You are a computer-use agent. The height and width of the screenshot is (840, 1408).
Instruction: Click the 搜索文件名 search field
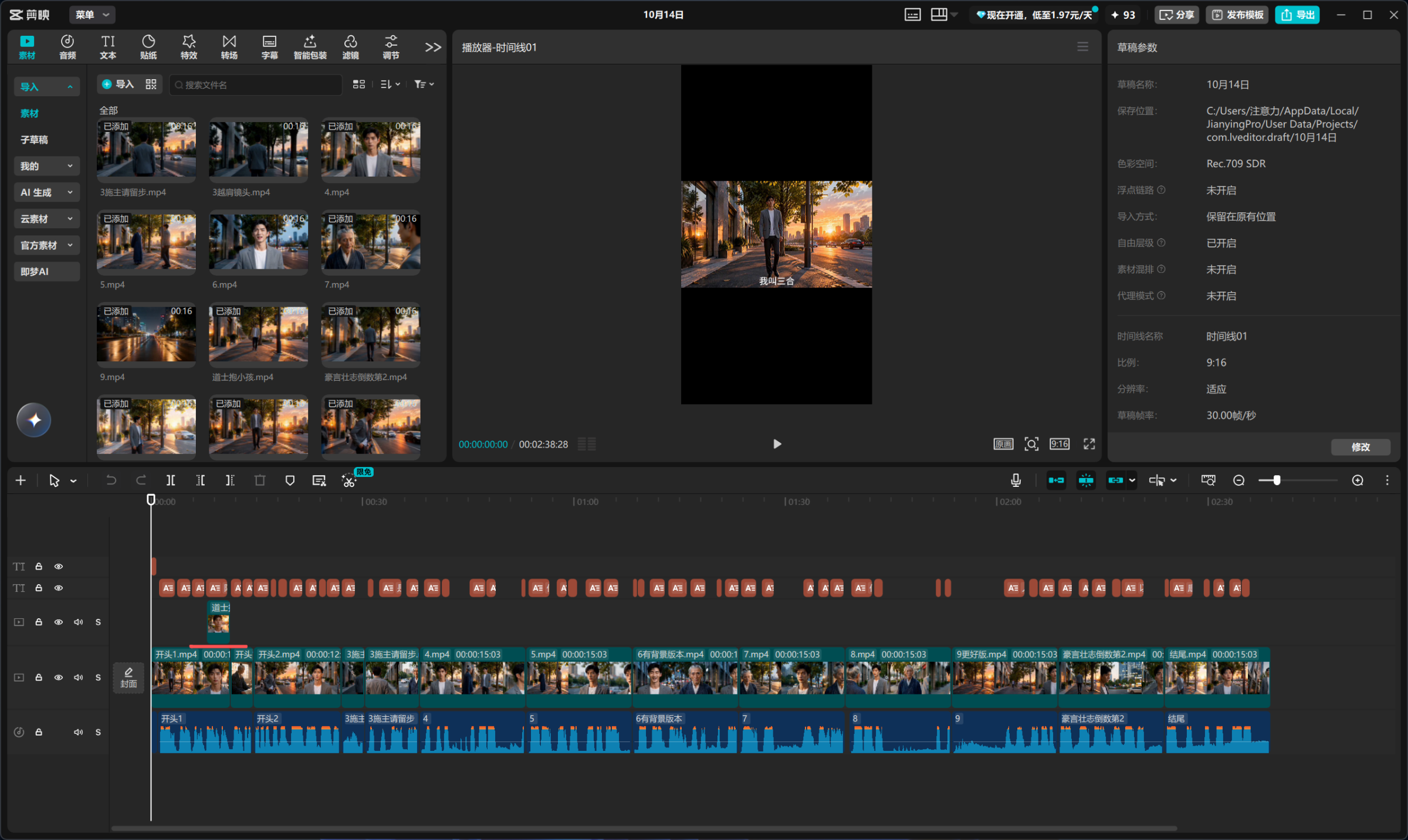click(x=256, y=84)
